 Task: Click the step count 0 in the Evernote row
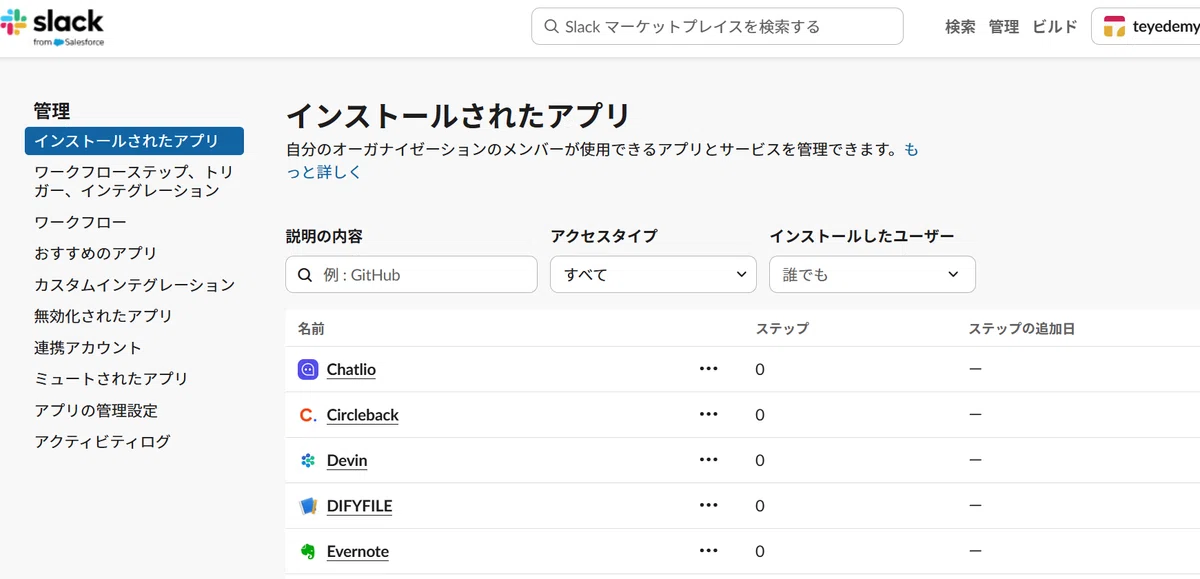point(760,551)
